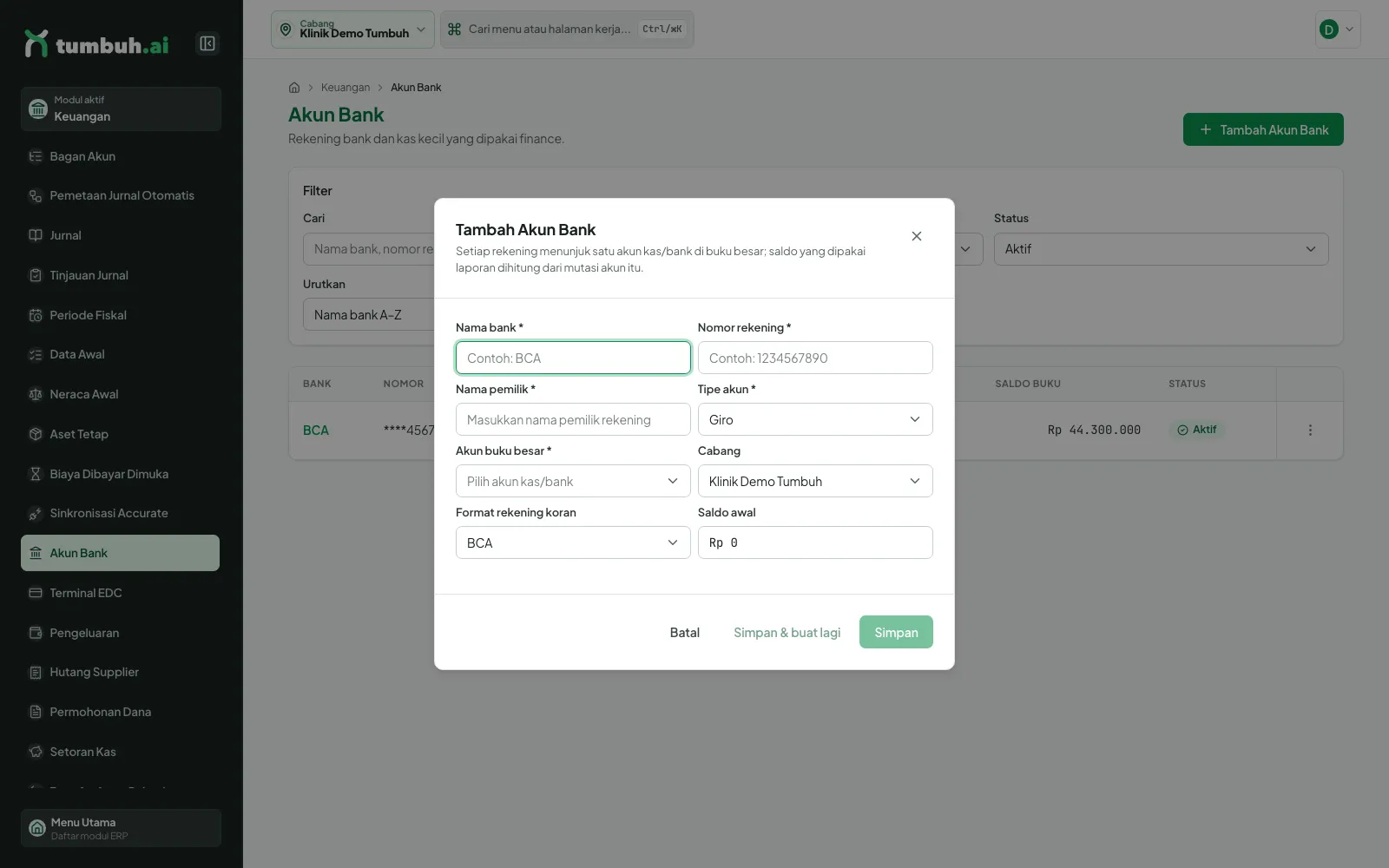Select Akun Bank sidebar item

121,553
